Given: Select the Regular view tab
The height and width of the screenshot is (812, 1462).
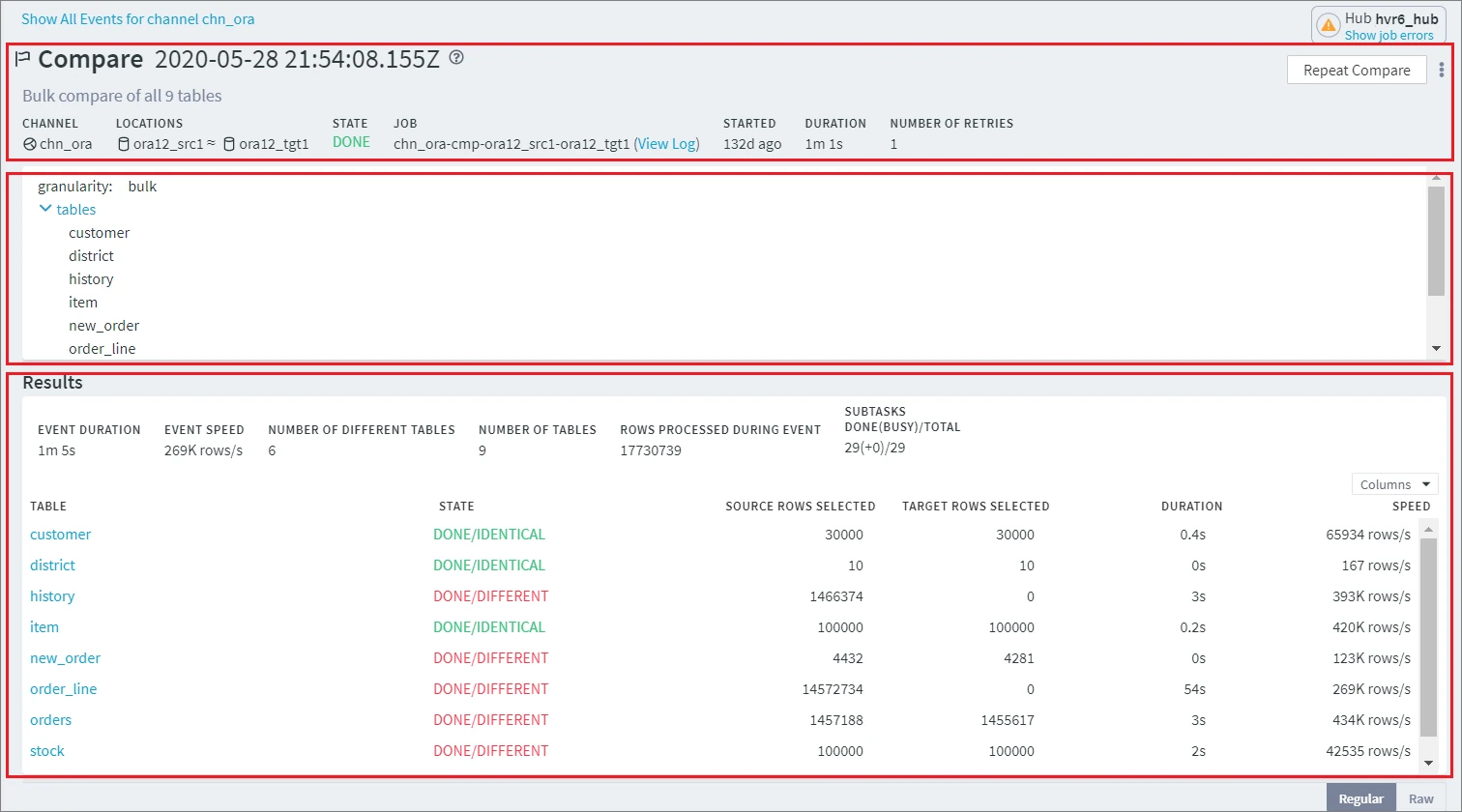Looking at the screenshot, I should click(x=1360, y=798).
